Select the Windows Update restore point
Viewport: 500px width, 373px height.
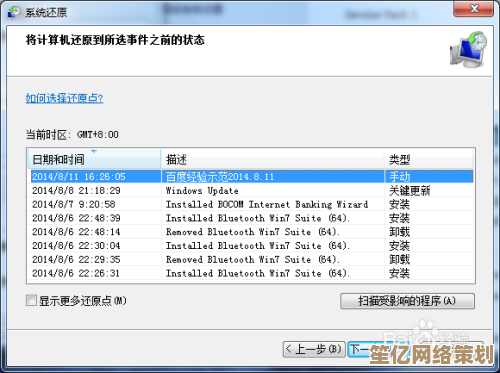tap(252, 191)
